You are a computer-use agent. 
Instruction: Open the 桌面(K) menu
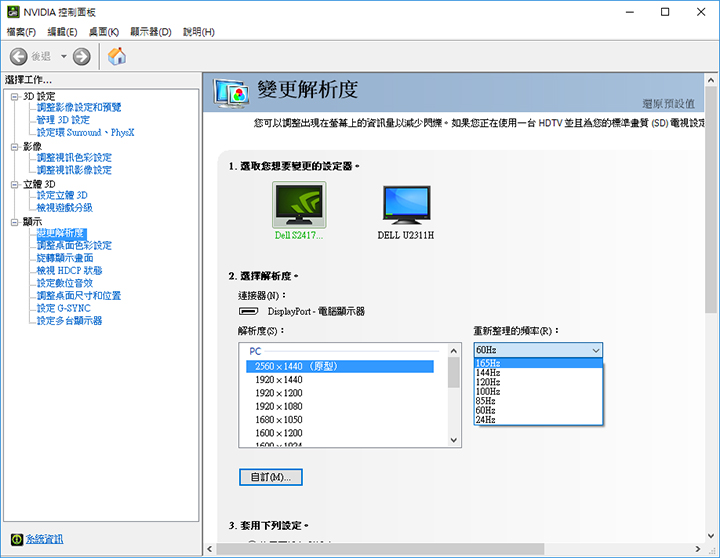[x=104, y=32]
